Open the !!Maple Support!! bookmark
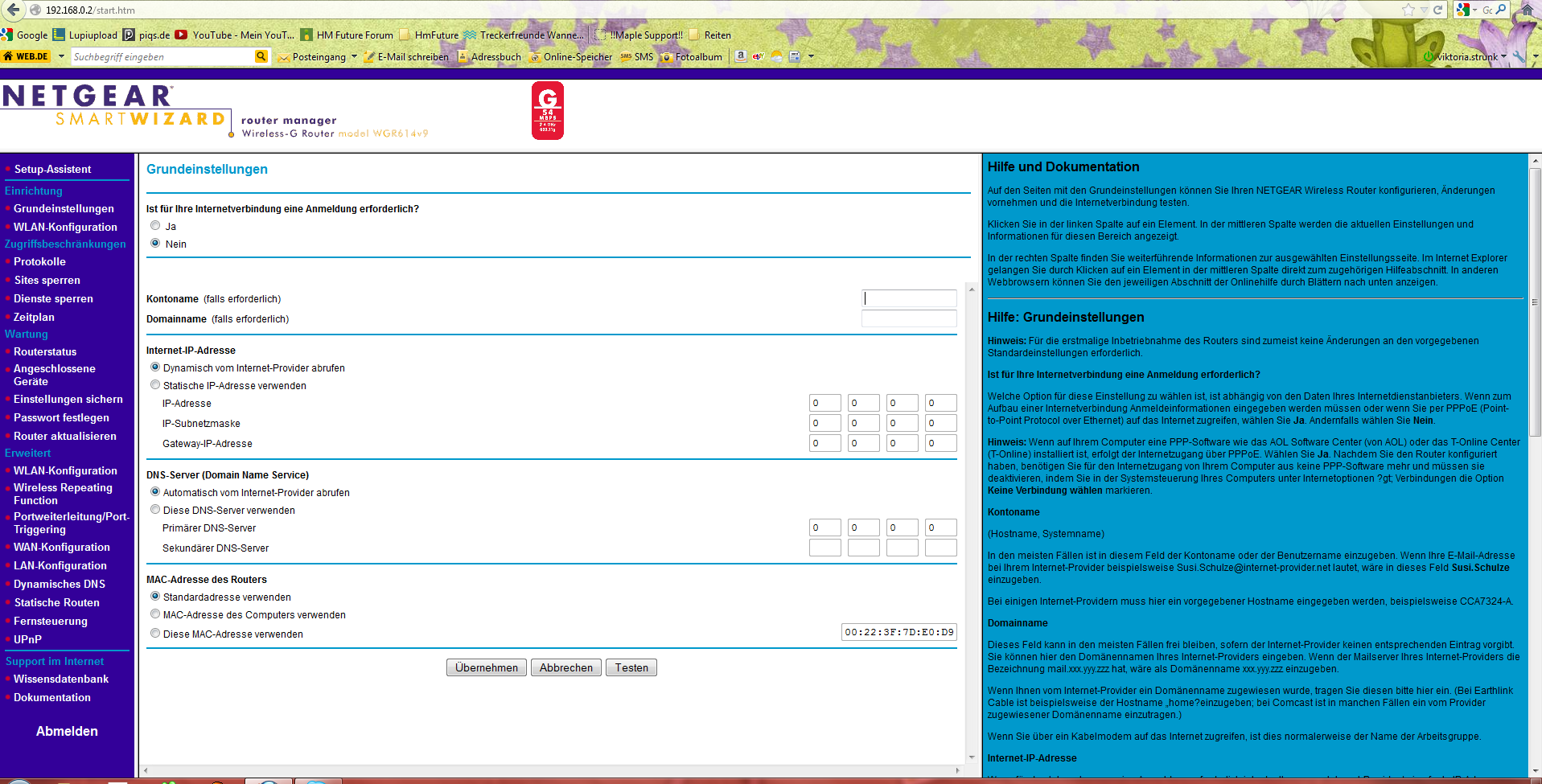This screenshot has height=784, width=1542. (639, 35)
